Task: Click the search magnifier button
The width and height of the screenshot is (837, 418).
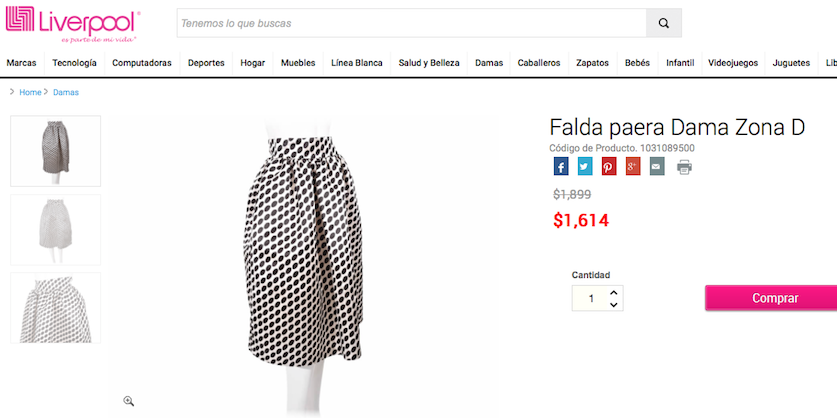Action: point(664,23)
